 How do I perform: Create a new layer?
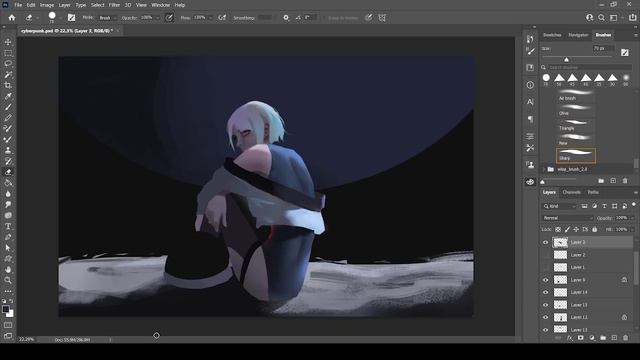[x=614, y=338]
